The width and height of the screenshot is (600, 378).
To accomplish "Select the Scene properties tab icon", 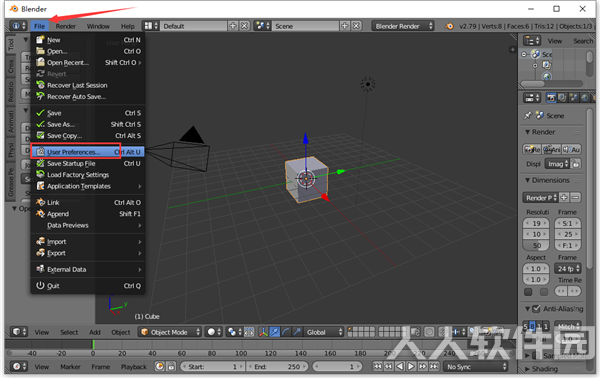I will [x=573, y=98].
